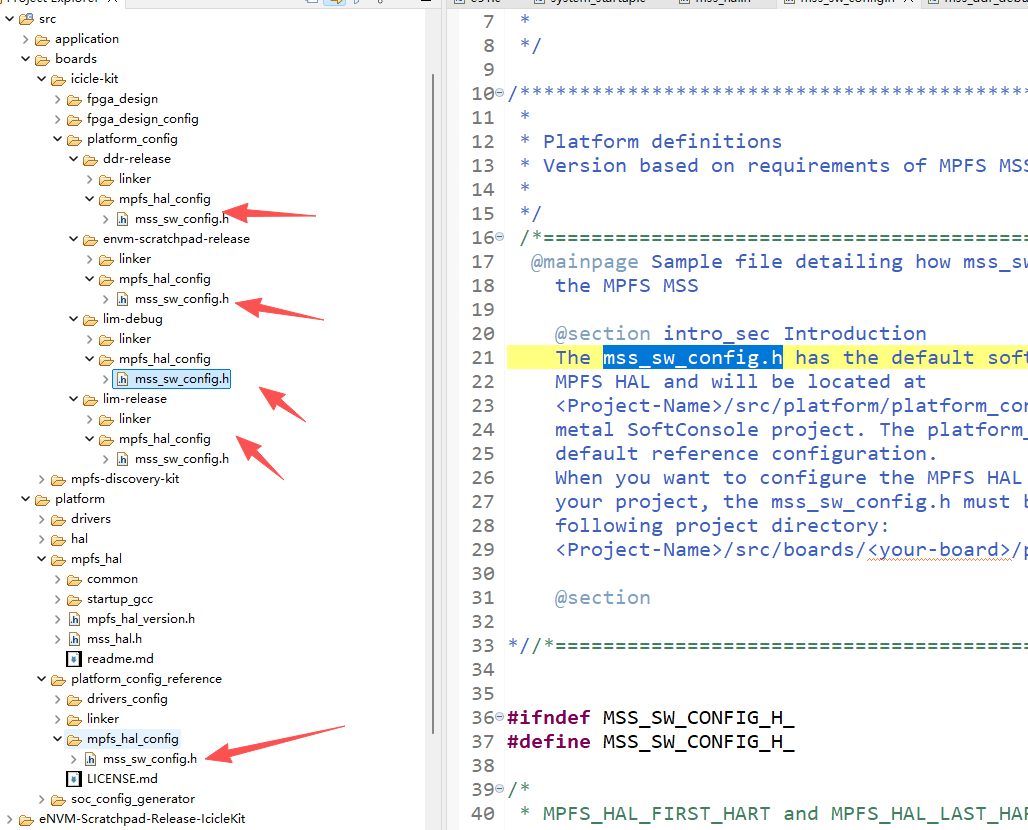Expand linker folder under platform_config_reference
Screen dimensions: 1028x830
[x=57, y=719]
